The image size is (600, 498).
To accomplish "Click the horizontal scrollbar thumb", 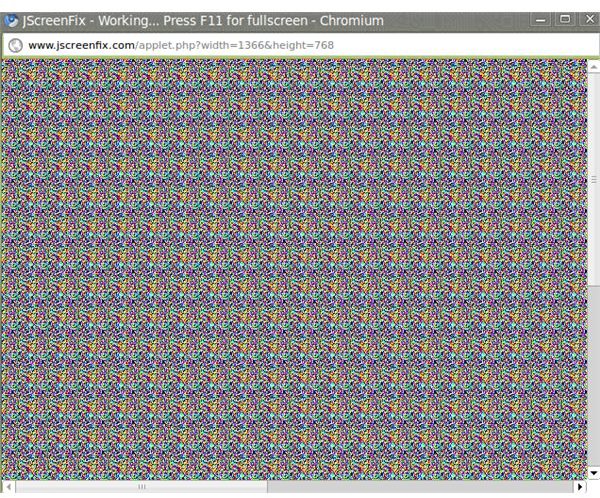I will pyautogui.click(x=141, y=487).
